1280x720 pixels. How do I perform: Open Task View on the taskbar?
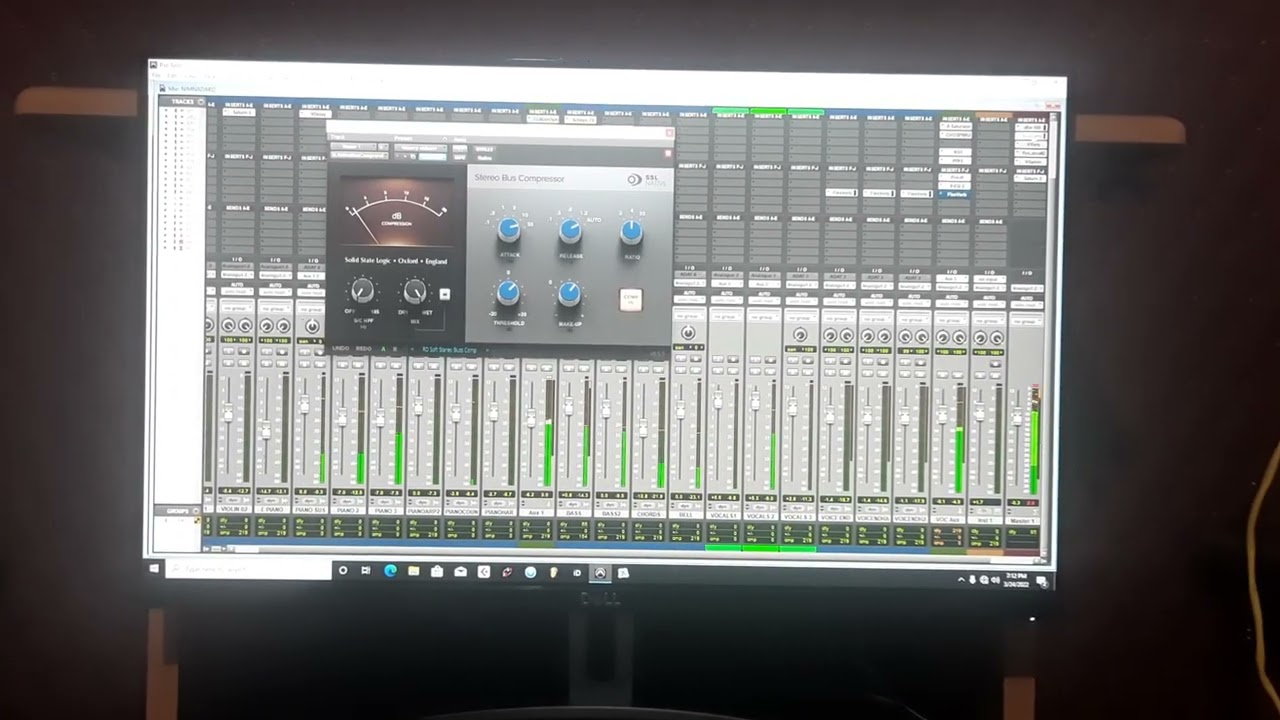tap(366, 571)
